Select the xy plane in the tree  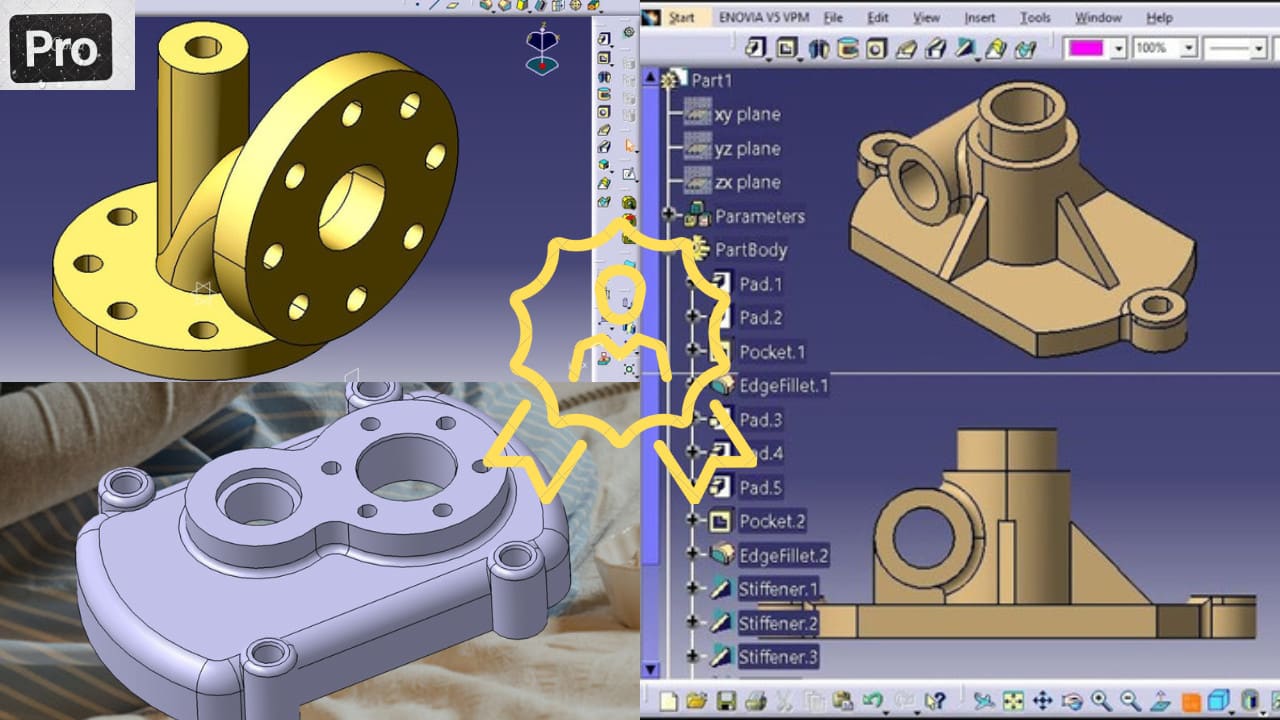click(747, 114)
